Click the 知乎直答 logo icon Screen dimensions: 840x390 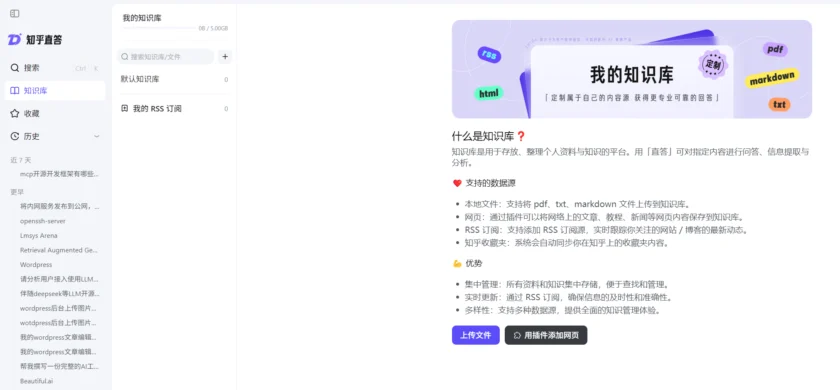pyautogui.click(x=14, y=40)
